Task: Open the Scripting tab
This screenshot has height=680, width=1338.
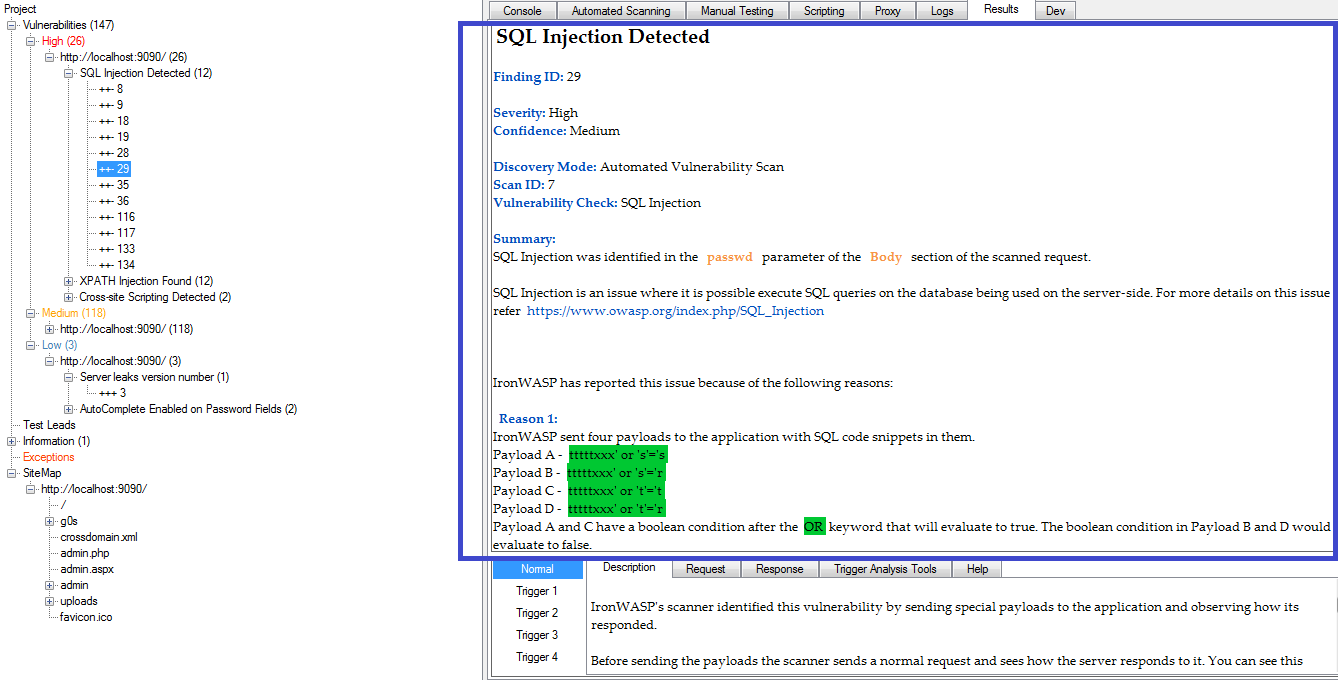Action: (x=824, y=10)
